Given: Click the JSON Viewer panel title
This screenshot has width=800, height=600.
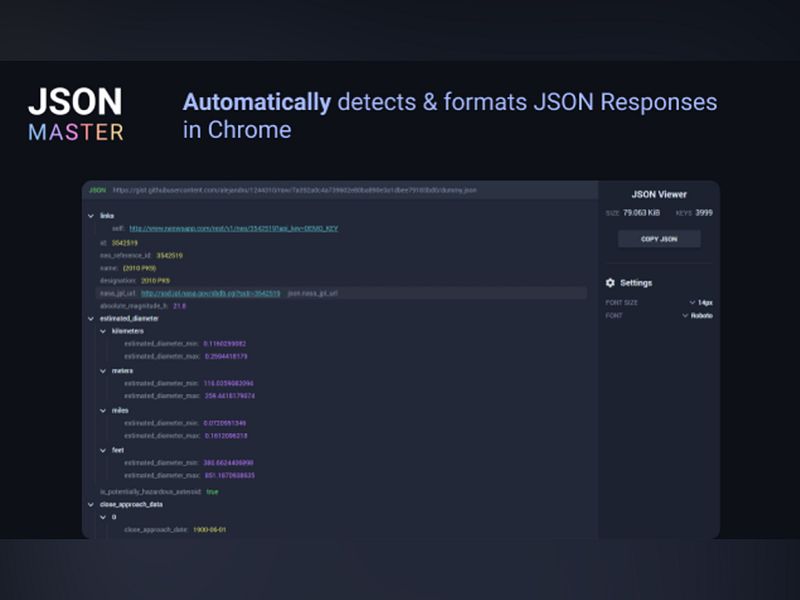Looking at the screenshot, I should point(659,194).
